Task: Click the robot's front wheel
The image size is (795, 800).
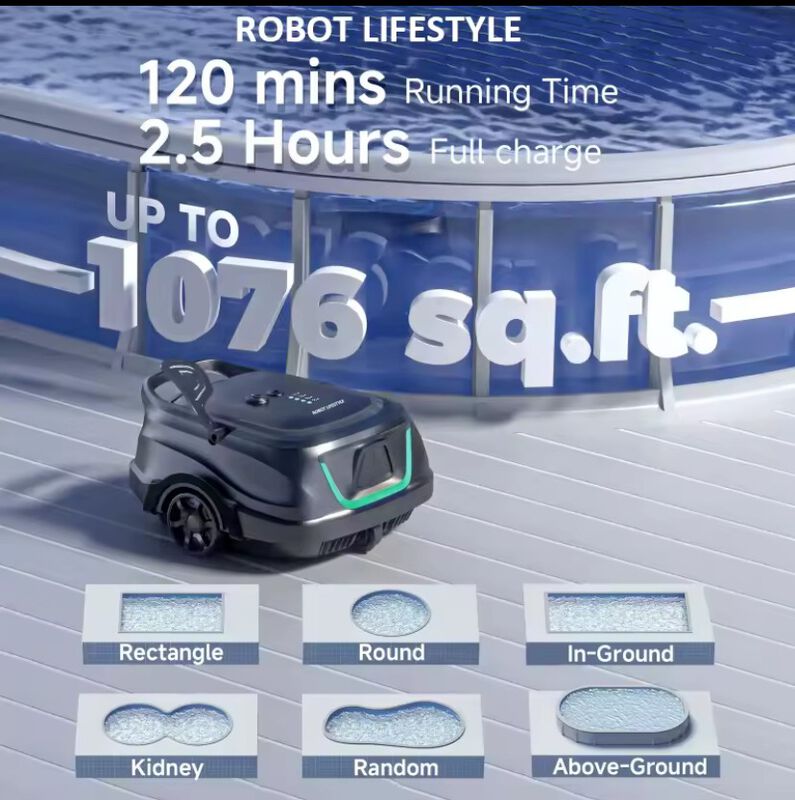Action: click(x=192, y=517)
